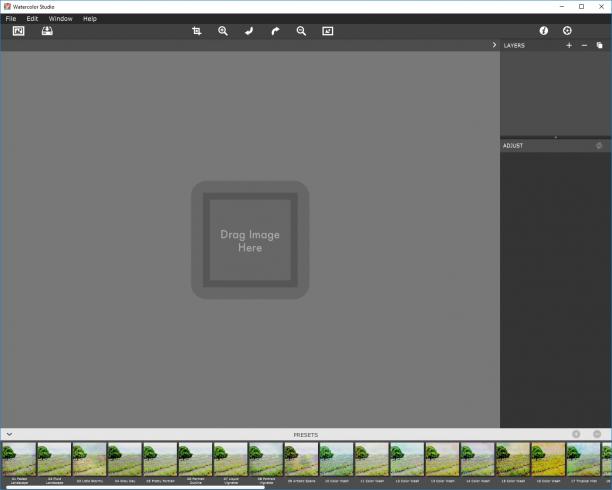Open the Edit menu

(32, 19)
